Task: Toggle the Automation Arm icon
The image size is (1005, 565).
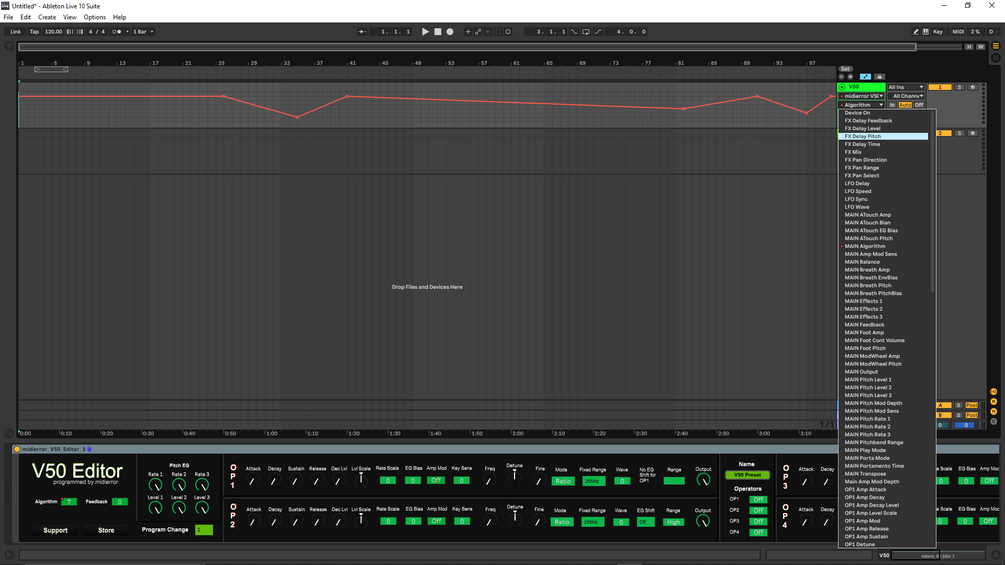Action: (x=478, y=31)
